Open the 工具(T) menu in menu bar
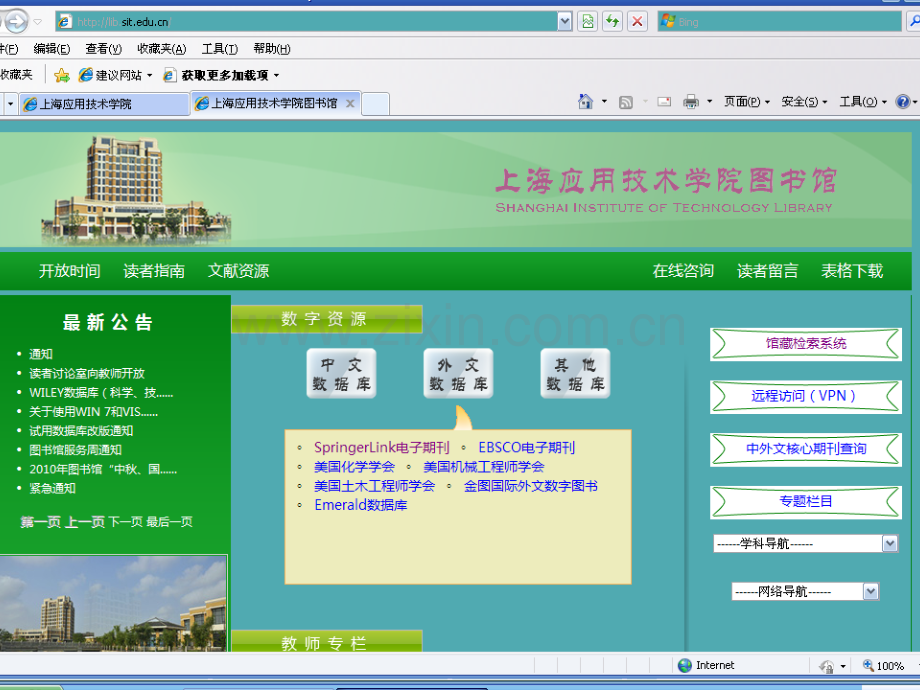Screen dimensions: 920x690 (x=219, y=48)
